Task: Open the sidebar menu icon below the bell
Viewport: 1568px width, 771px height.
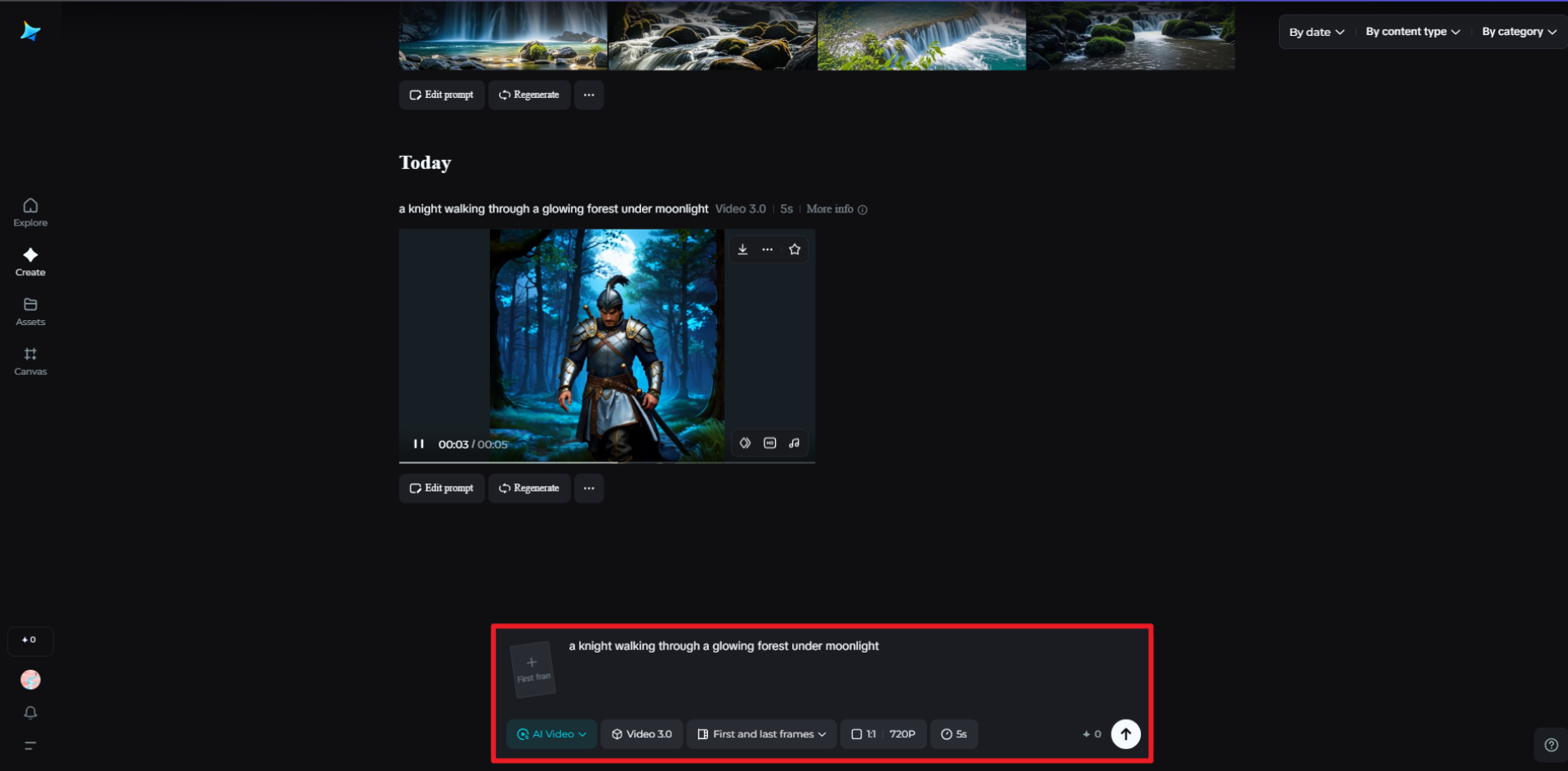Action: (30, 745)
